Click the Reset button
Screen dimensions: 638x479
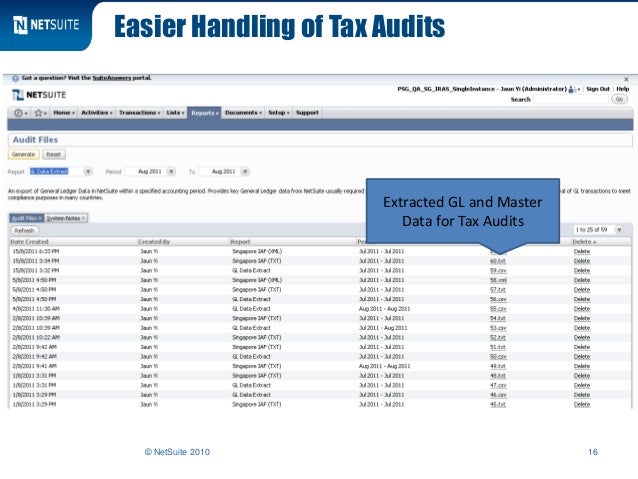coord(53,155)
